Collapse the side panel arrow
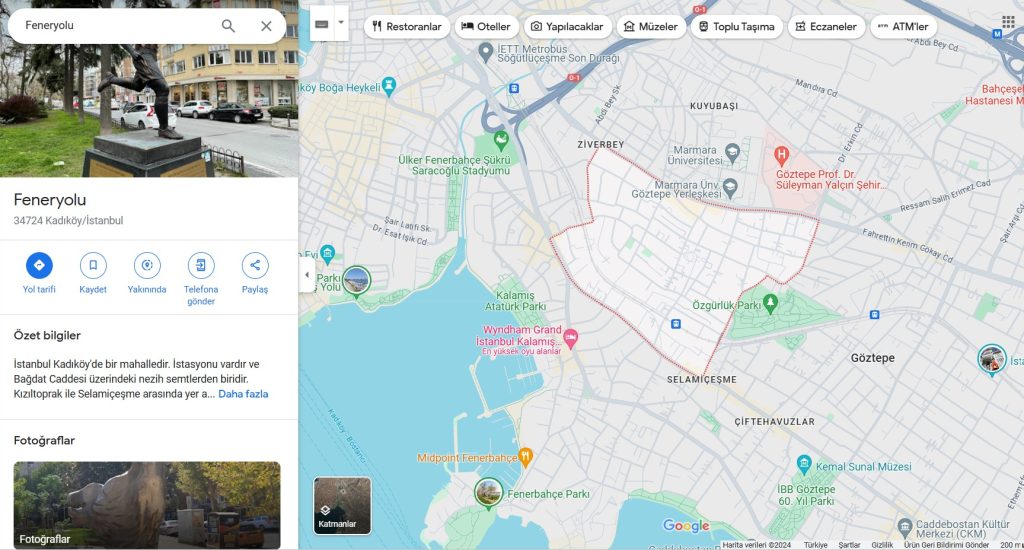 click(x=307, y=275)
